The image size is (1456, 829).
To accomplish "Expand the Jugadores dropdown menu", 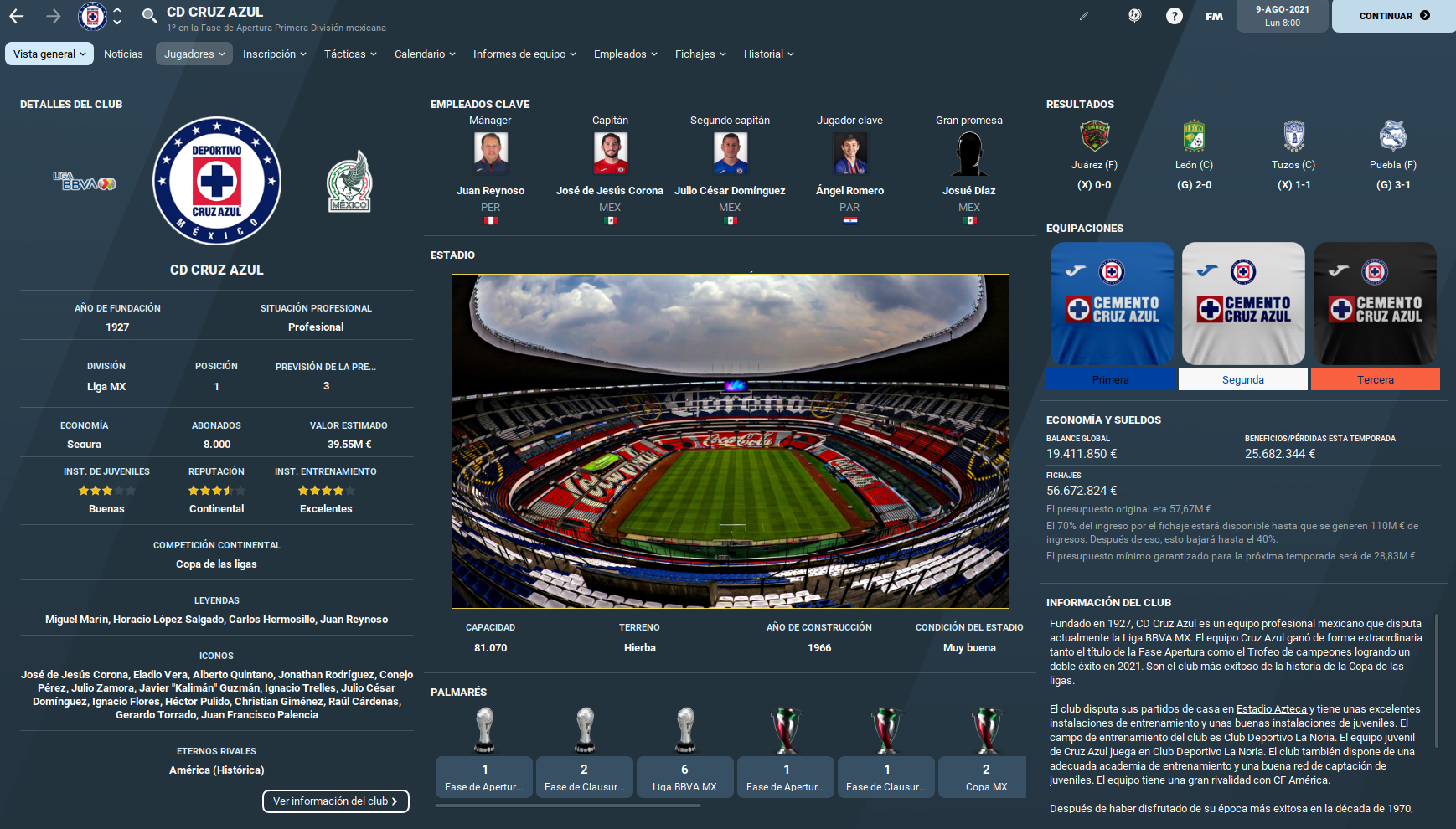I will 194,54.
